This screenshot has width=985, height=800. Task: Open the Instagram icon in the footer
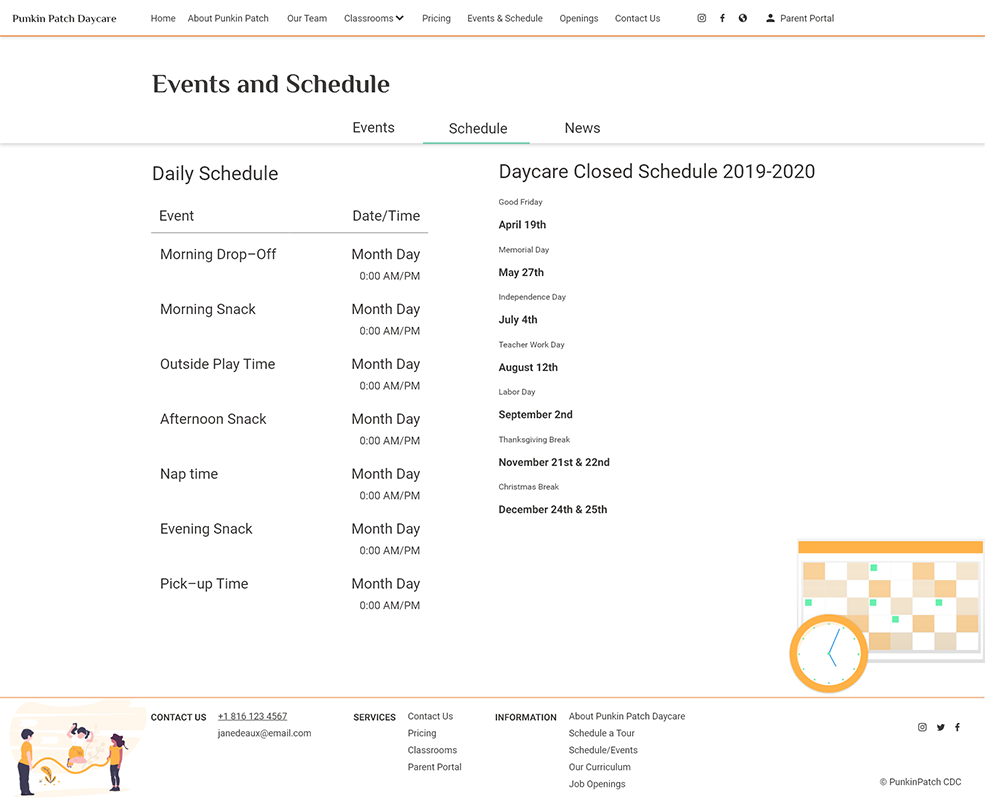click(x=922, y=727)
